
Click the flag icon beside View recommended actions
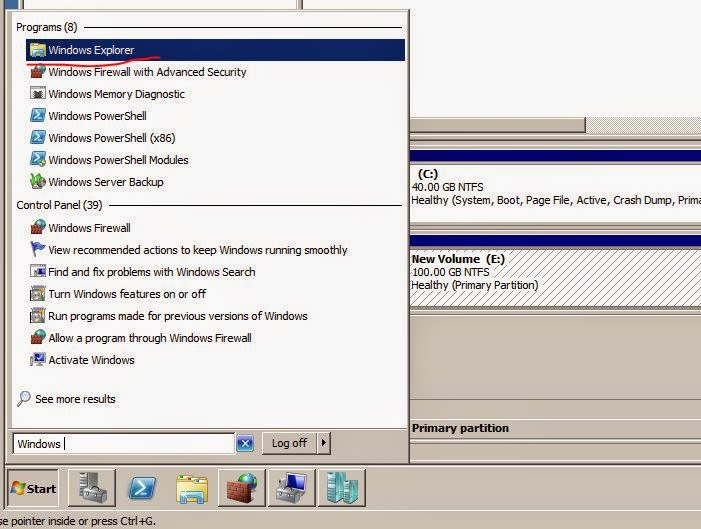click(38, 249)
